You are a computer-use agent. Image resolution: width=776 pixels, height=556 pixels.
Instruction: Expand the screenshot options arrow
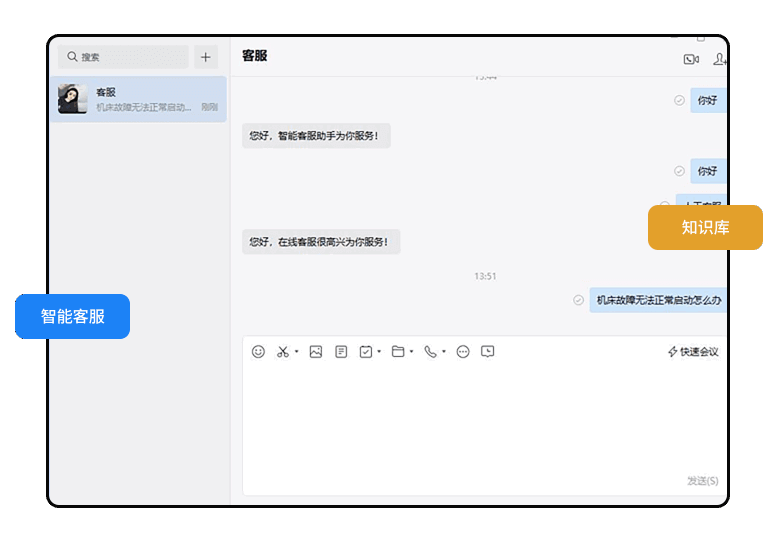click(x=297, y=352)
